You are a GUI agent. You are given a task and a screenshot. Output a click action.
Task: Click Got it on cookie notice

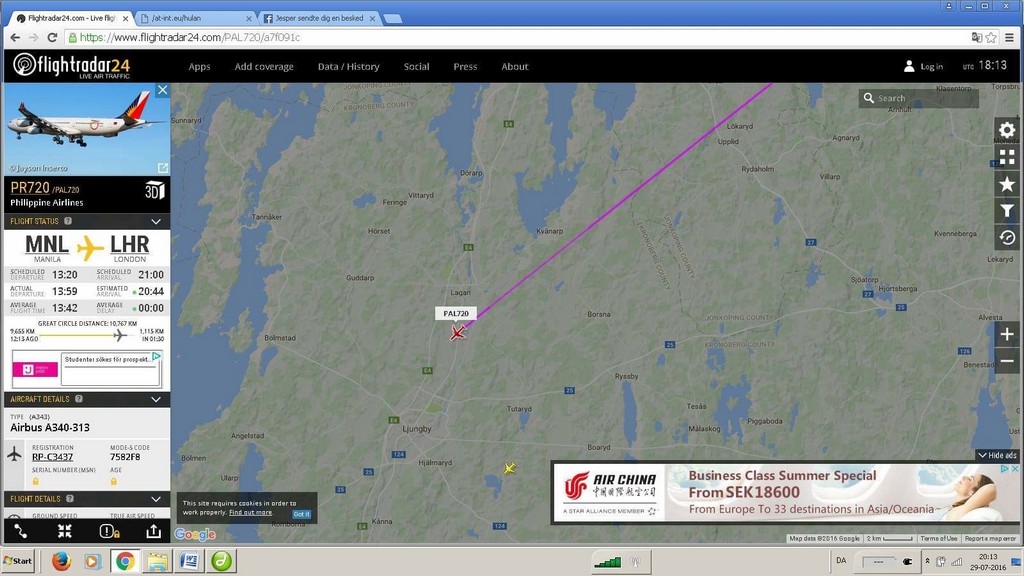click(x=302, y=514)
